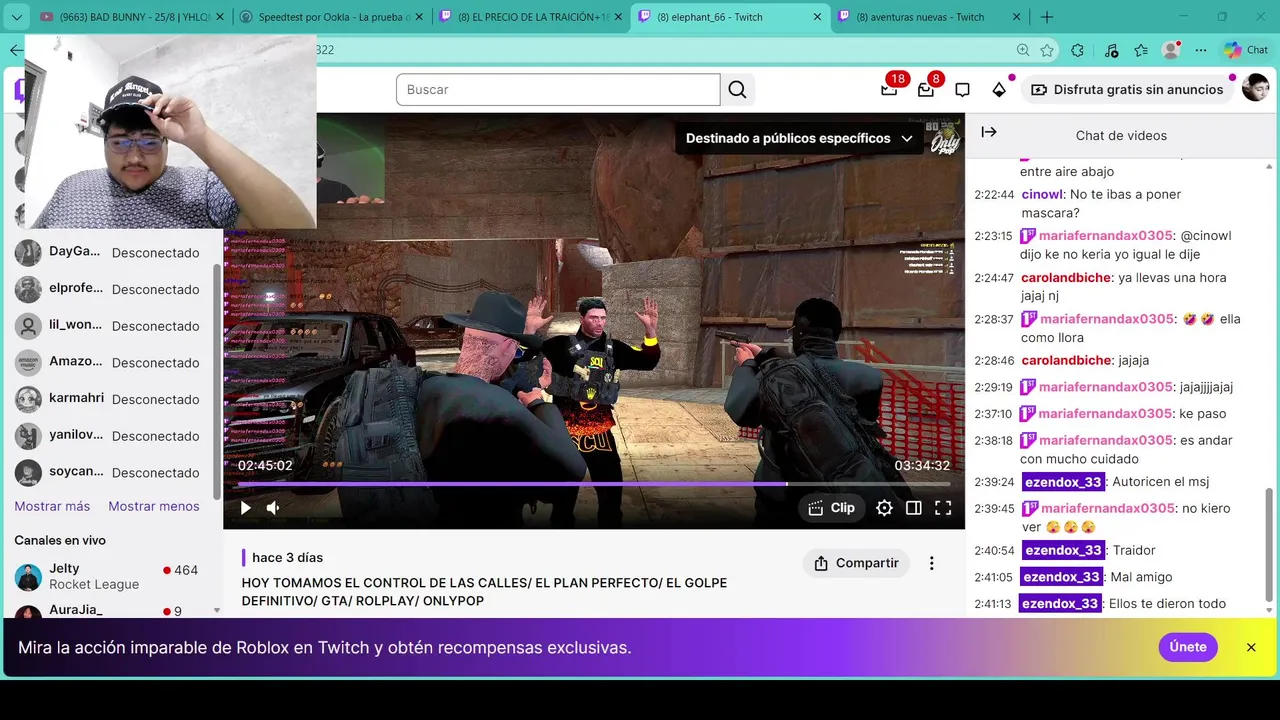Click chat message Mal amigo

coord(1141,577)
